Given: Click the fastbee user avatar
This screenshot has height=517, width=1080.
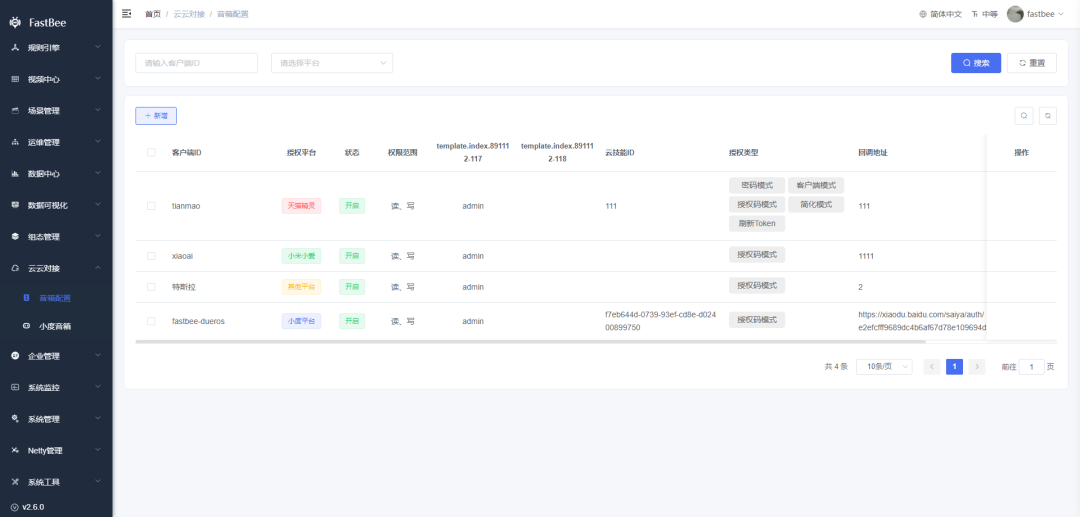Looking at the screenshot, I should [1015, 14].
